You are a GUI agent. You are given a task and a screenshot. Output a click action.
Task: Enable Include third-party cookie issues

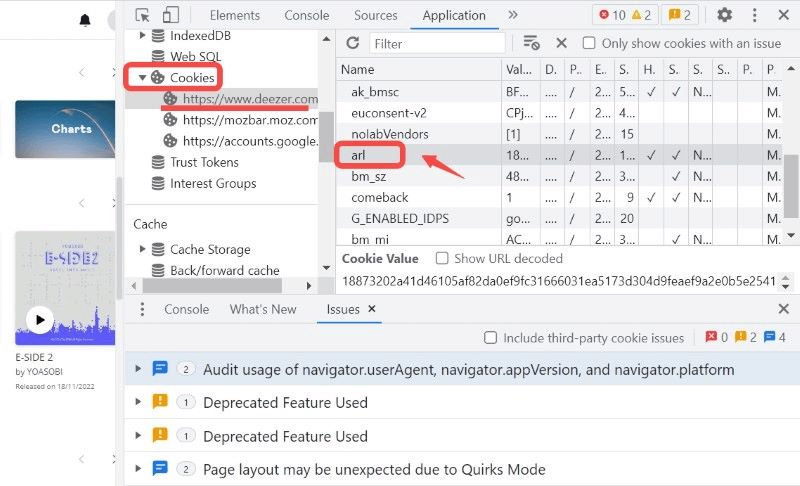tap(490, 338)
